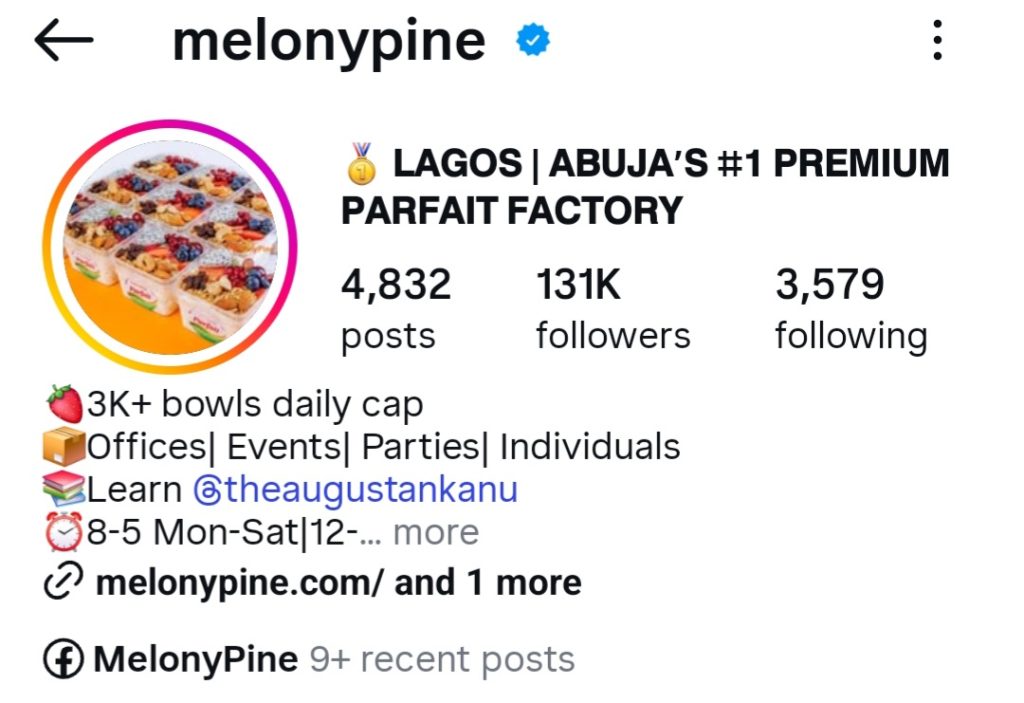Tap the alarm clock emoji
1024x703 pixels.
pyautogui.click(x=65, y=533)
